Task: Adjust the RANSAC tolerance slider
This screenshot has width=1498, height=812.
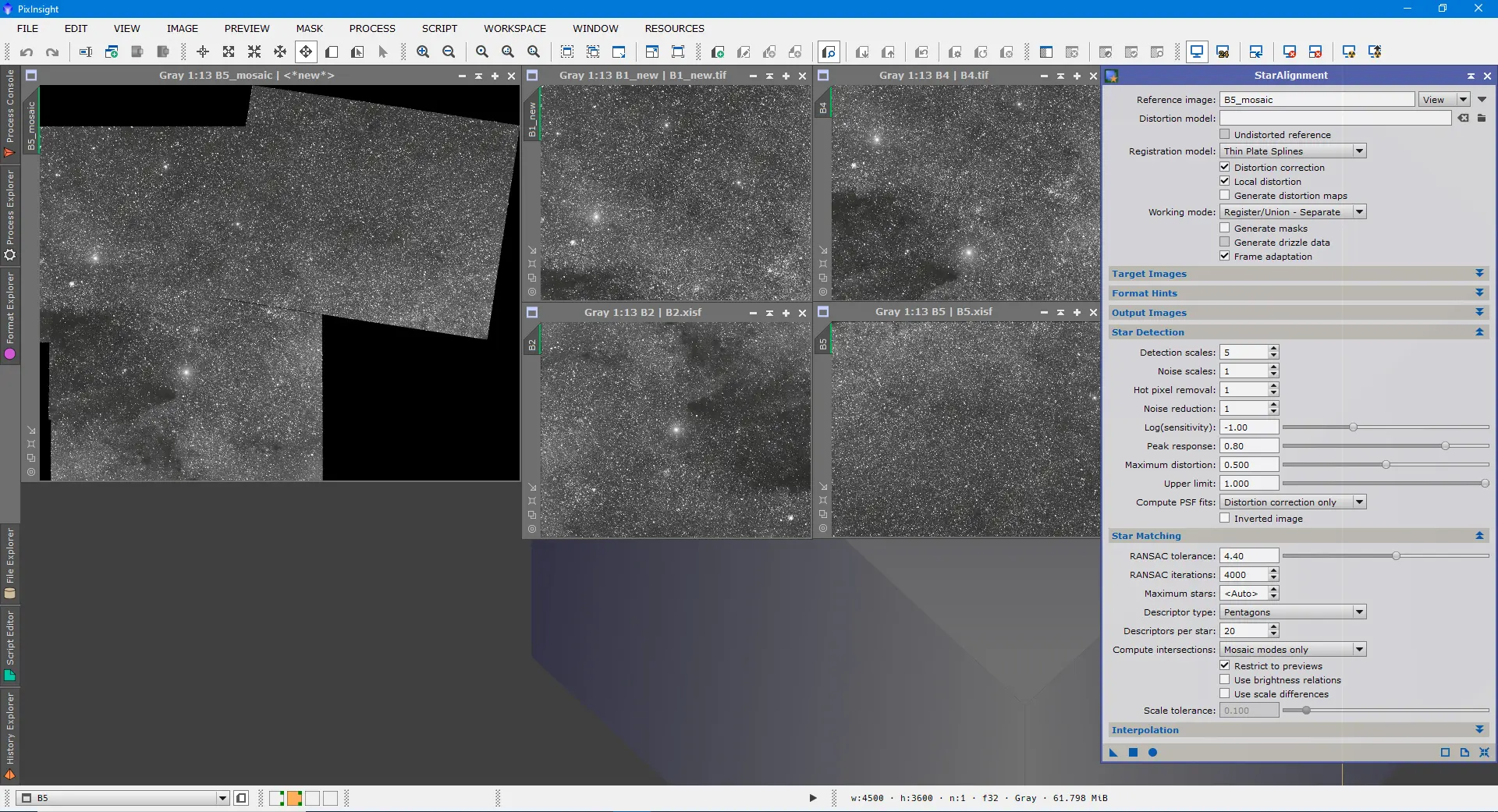Action: coord(1386,556)
